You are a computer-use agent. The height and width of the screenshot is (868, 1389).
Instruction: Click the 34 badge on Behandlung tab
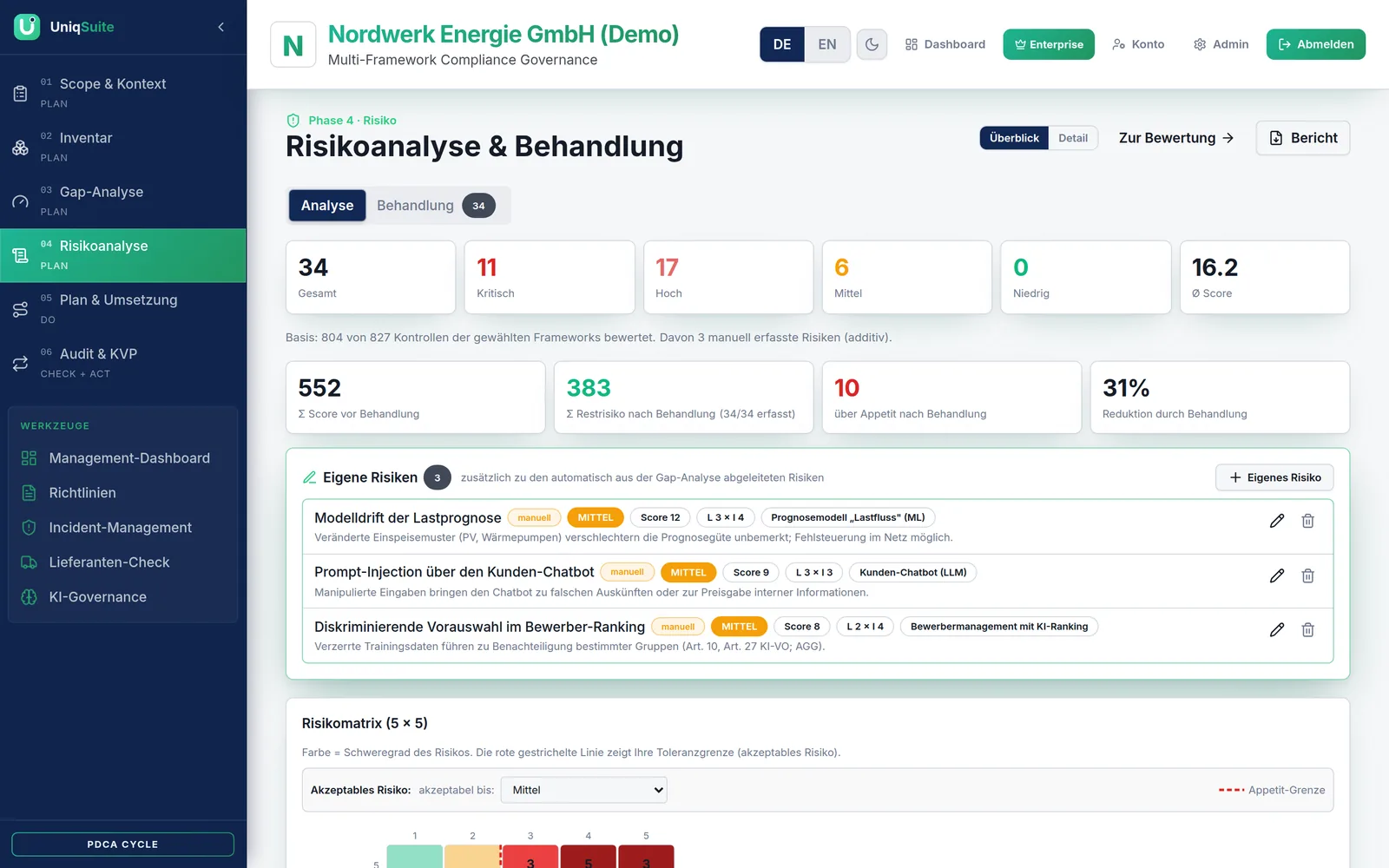tap(478, 206)
